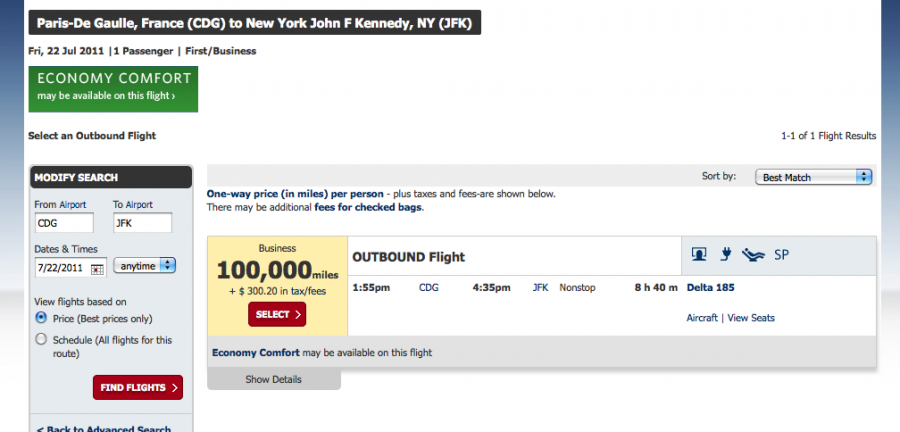
Task: Click the flat-bed seat amenity icon
Action: point(752,255)
